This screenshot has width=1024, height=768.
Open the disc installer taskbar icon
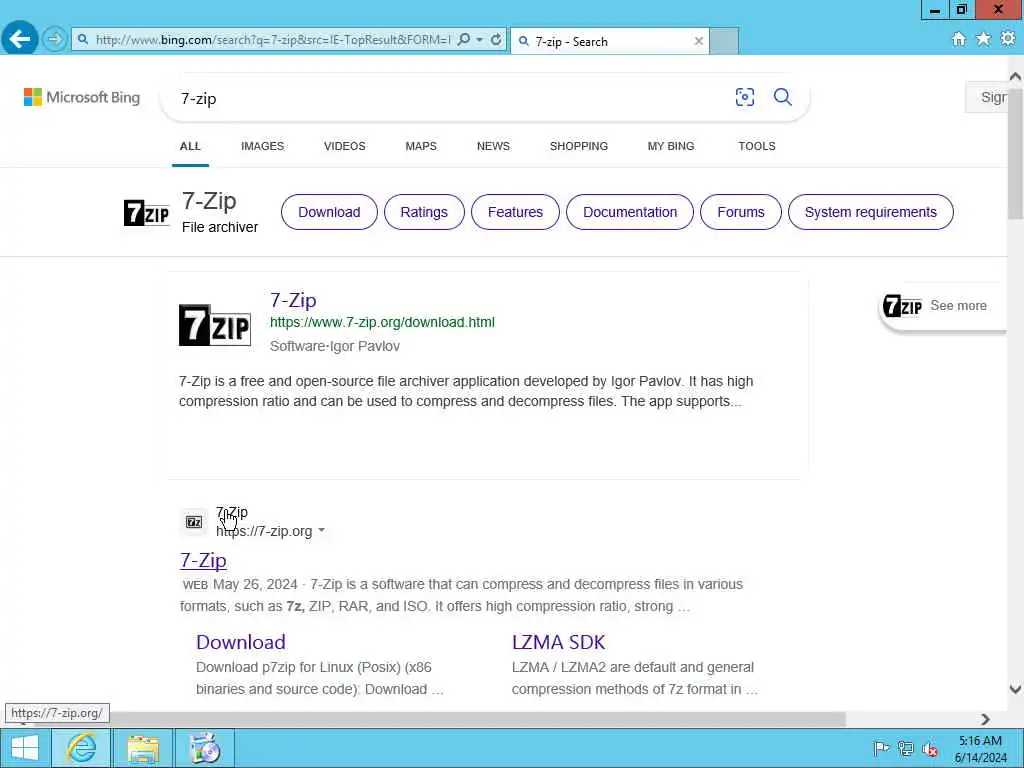(204, 748)
